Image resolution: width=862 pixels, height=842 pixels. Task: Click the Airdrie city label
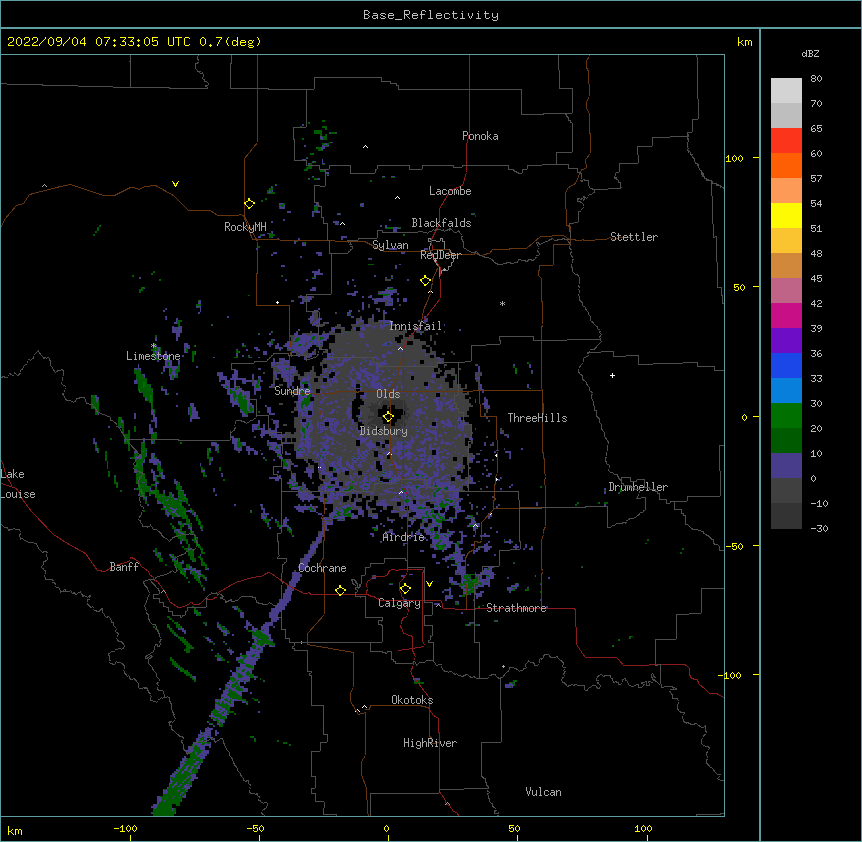click(x=404, y=537)
